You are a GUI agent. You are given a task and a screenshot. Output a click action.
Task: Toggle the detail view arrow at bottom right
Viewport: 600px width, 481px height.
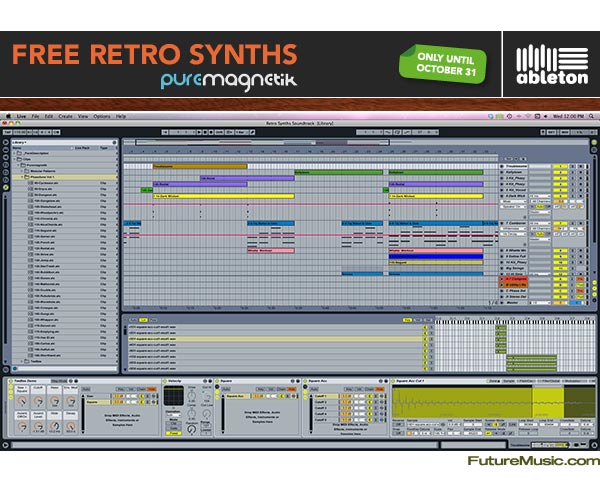(x=594, y=445)
